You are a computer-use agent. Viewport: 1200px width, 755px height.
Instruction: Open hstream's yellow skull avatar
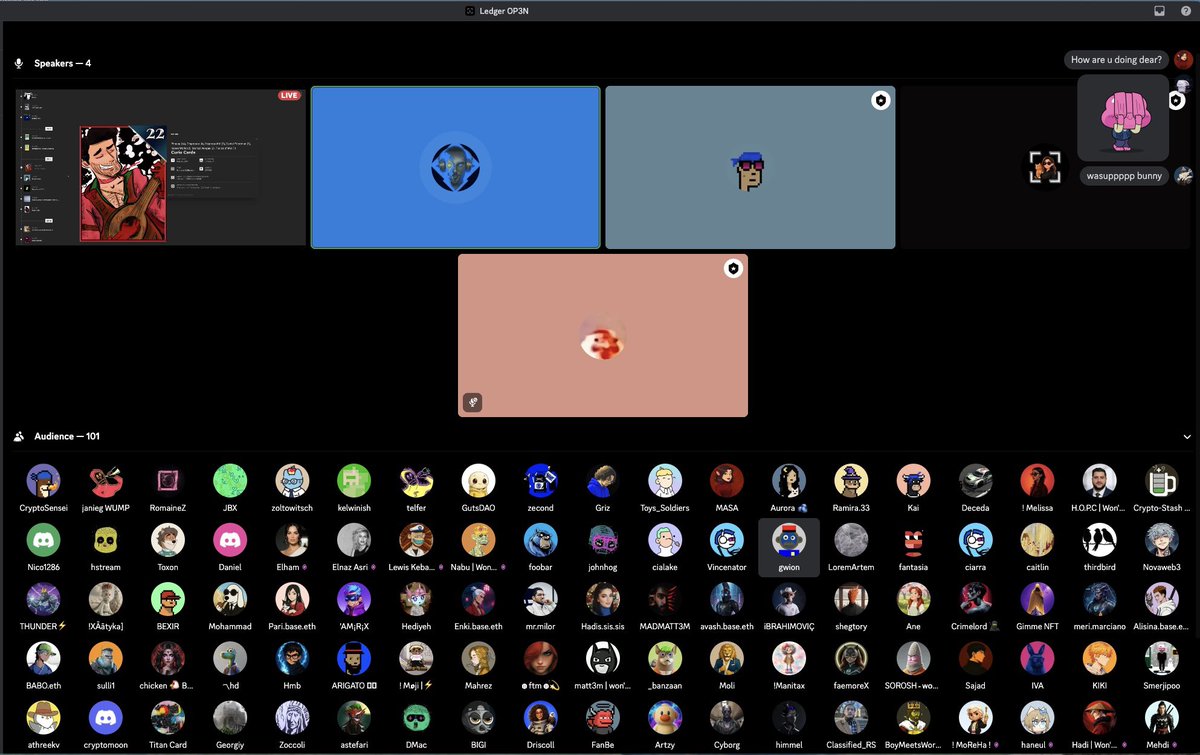point(105,540)
